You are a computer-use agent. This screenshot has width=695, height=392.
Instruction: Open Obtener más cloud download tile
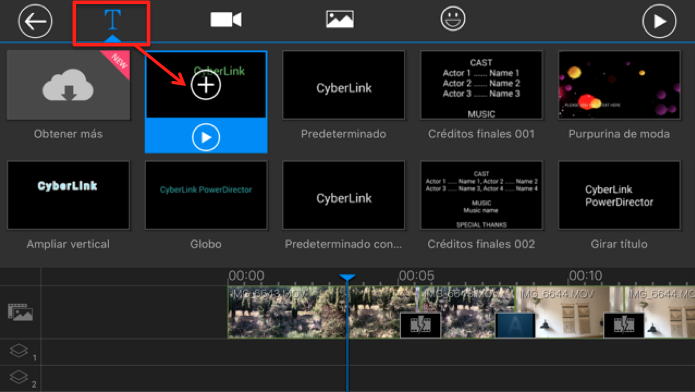pos(68,85)
